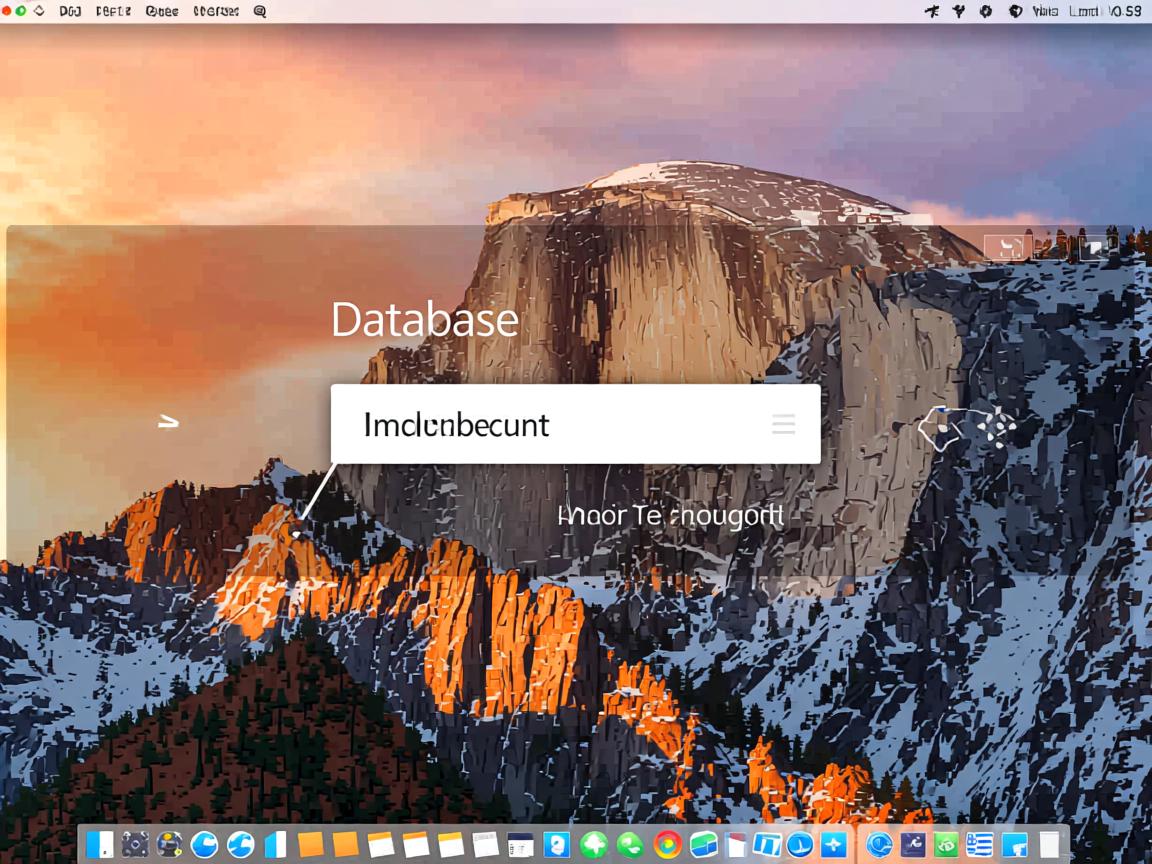Open Finder at the dock's left end

point(99,845)
